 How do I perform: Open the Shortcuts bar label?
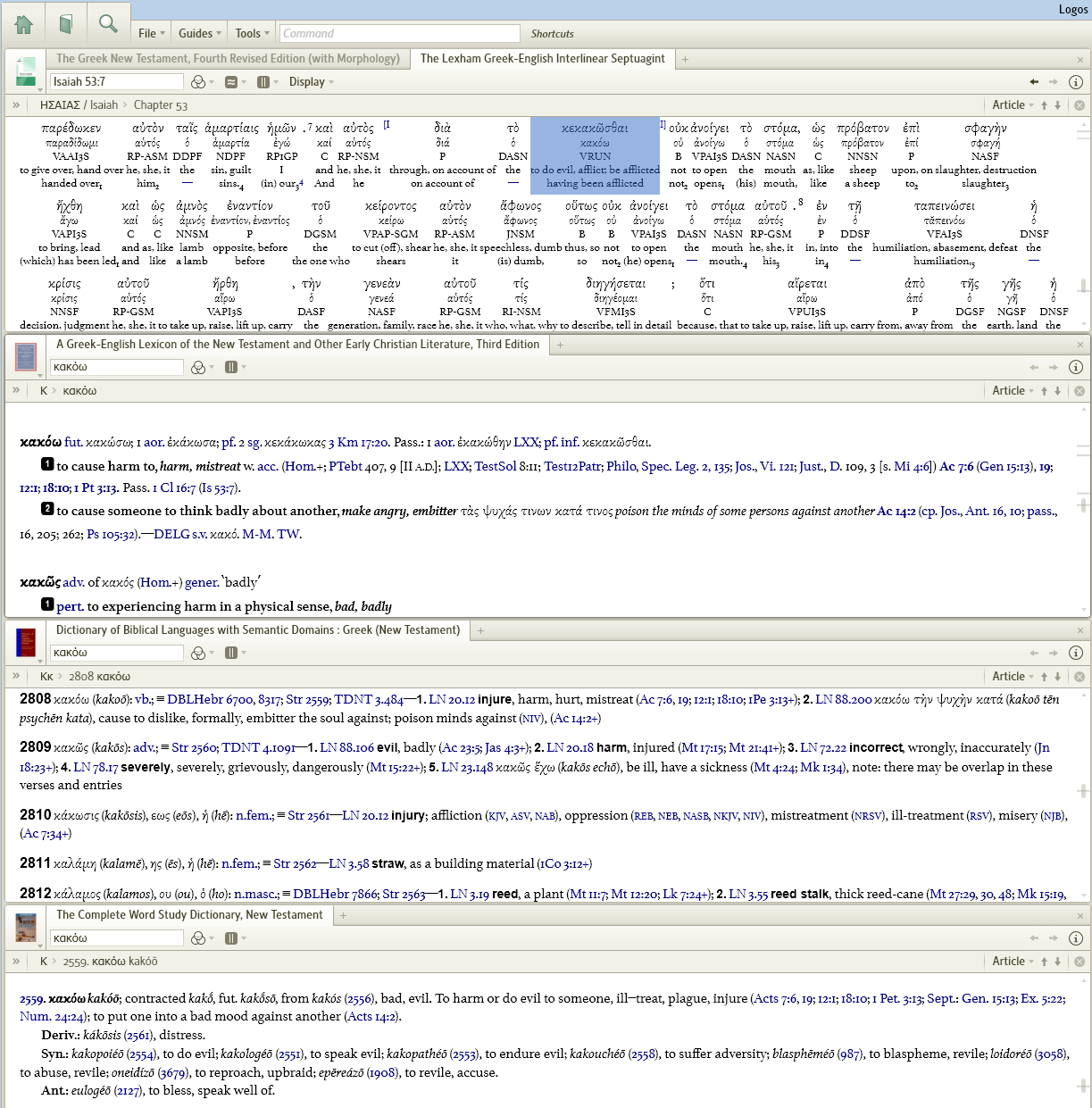point(552,34)
